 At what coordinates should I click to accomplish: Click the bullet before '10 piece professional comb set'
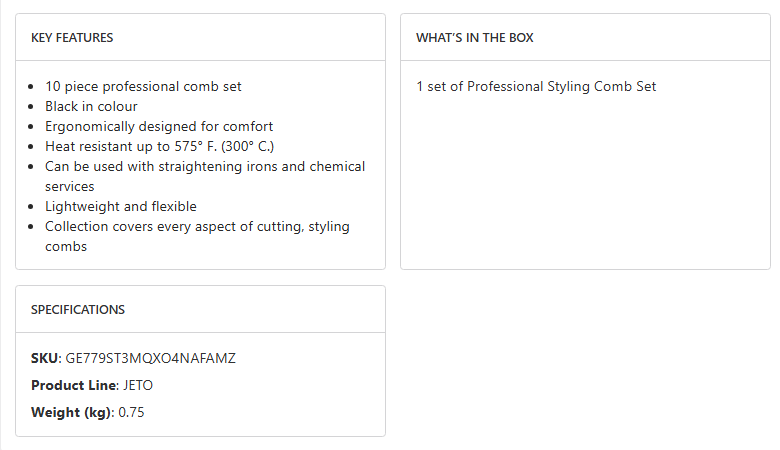point(34,87)
